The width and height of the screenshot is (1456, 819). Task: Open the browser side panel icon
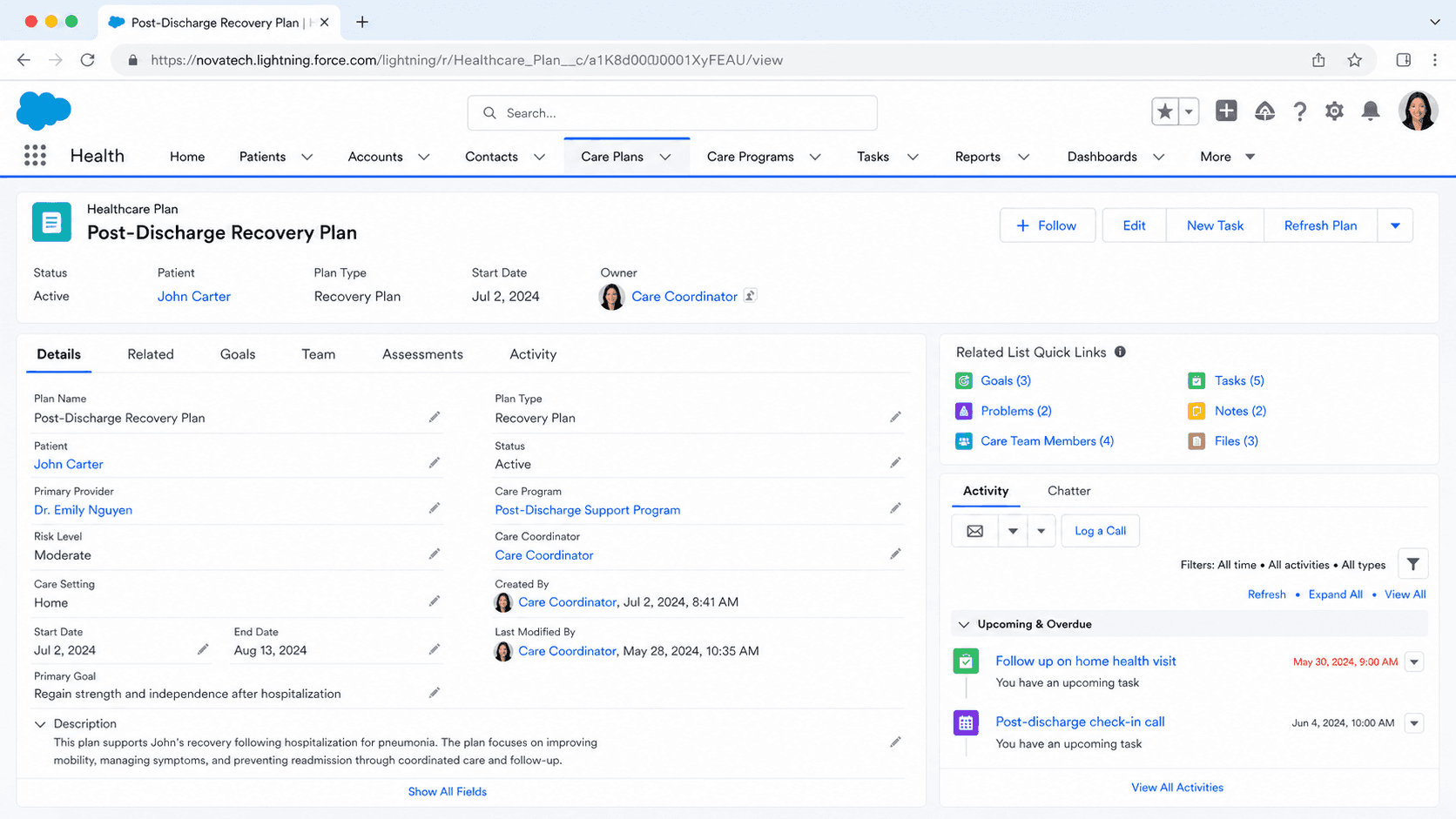point(1403,60)
